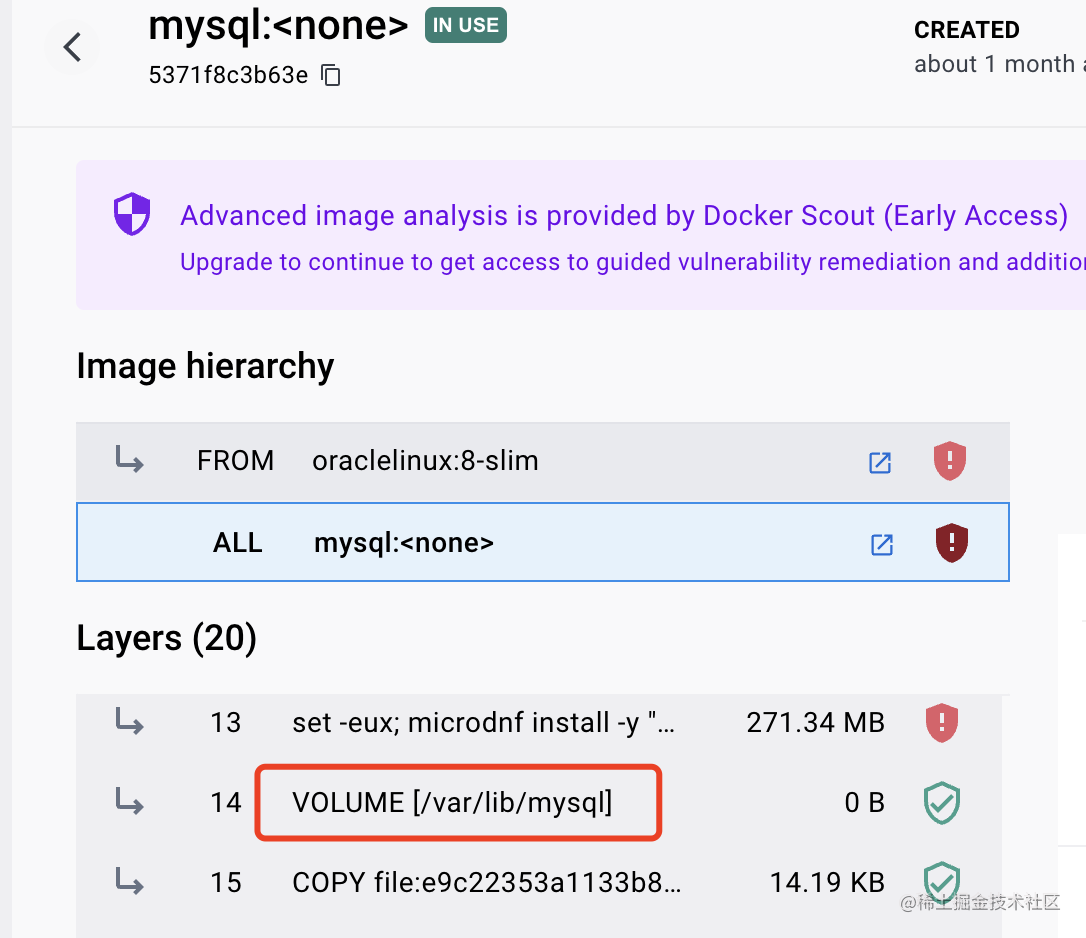Click dark red shield for mysql:<none> row

pos(951,543)
